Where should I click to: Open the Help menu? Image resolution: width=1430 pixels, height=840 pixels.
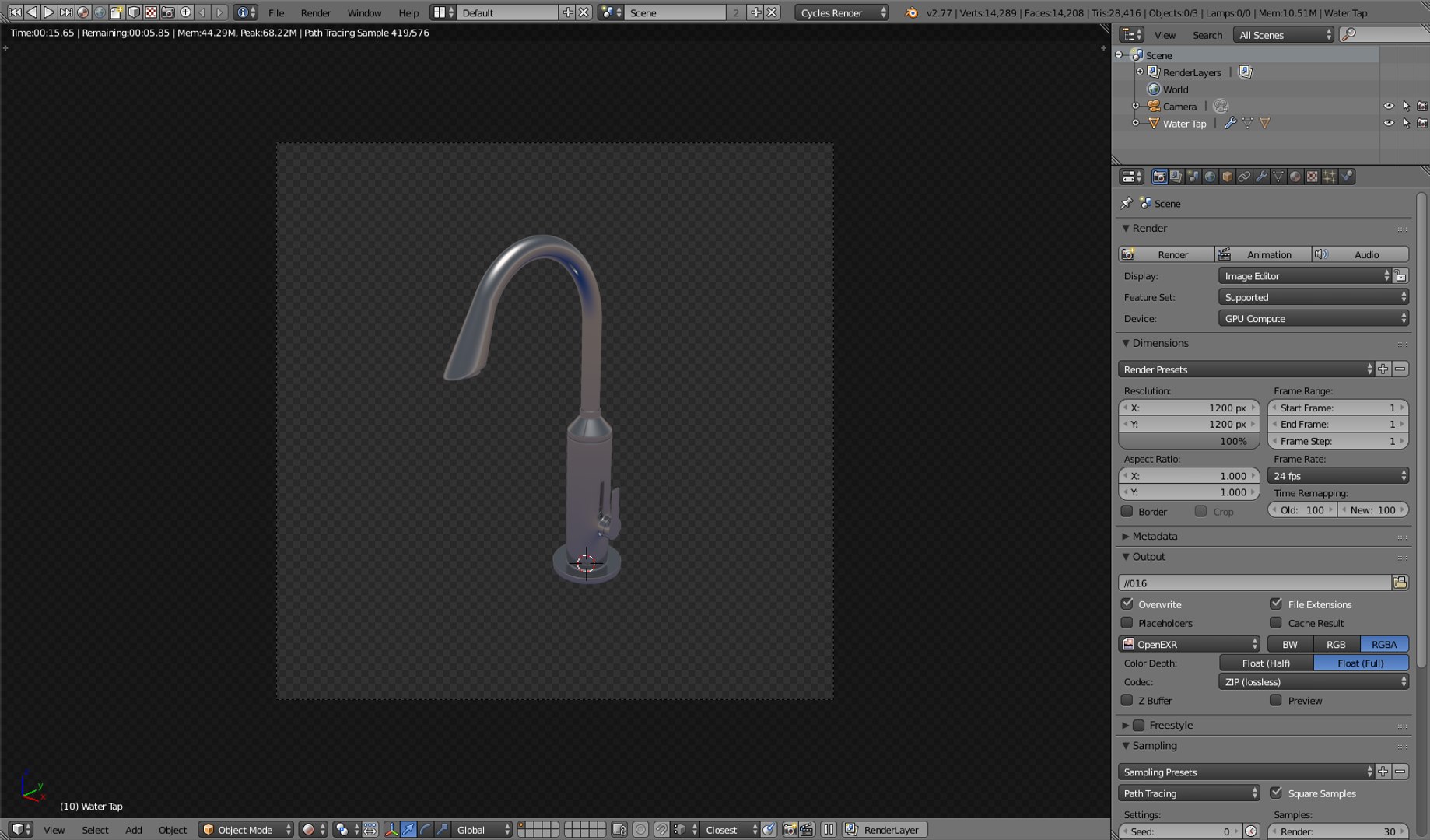(x=408, y=12)
